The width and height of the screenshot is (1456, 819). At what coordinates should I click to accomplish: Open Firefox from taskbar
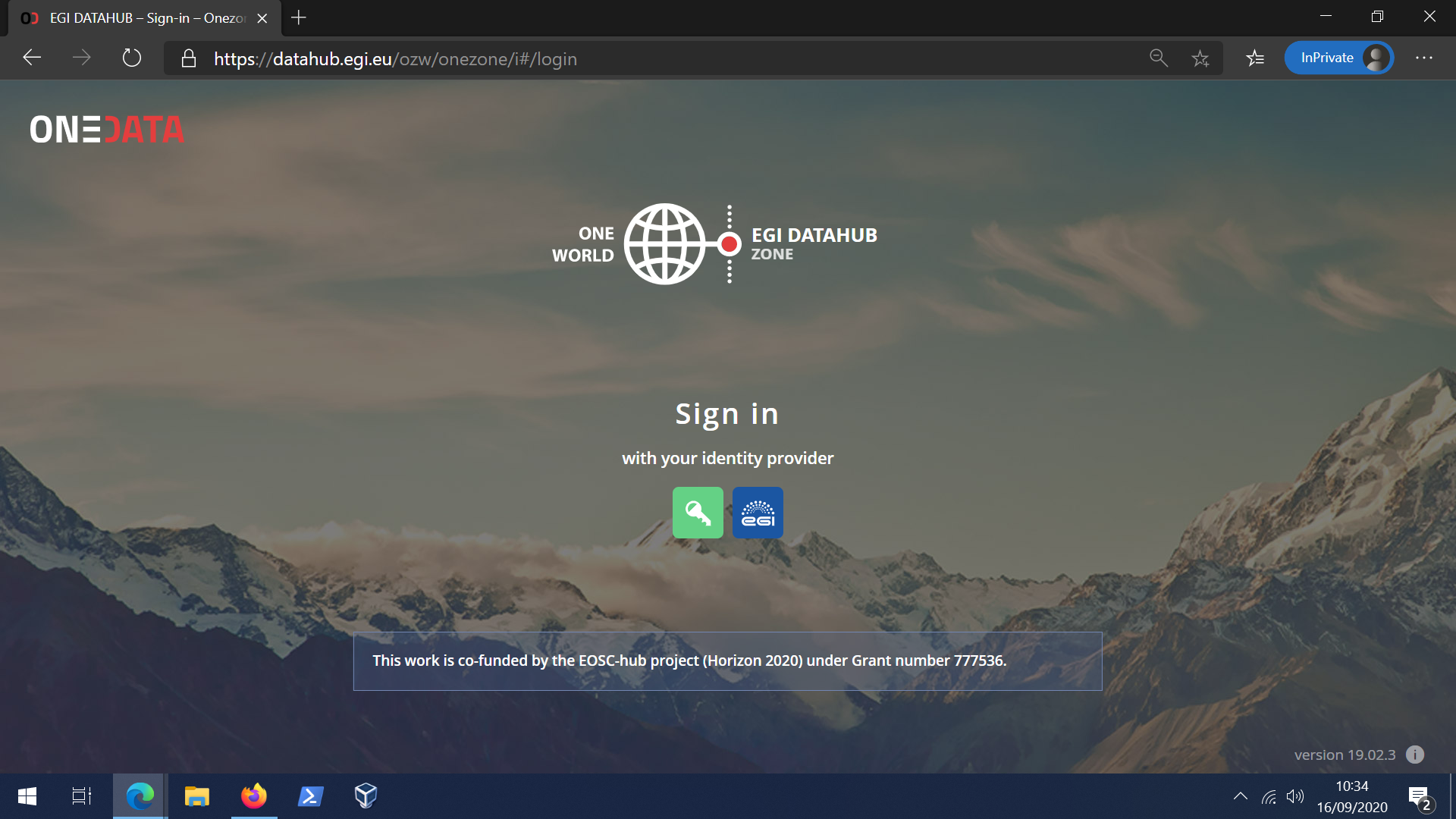(254, 796)
